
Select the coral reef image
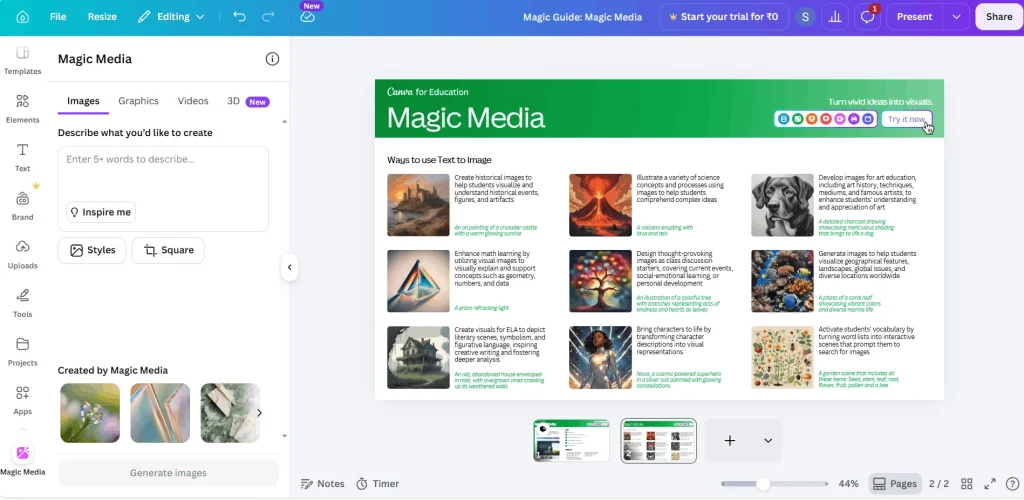tap(782, 281)
